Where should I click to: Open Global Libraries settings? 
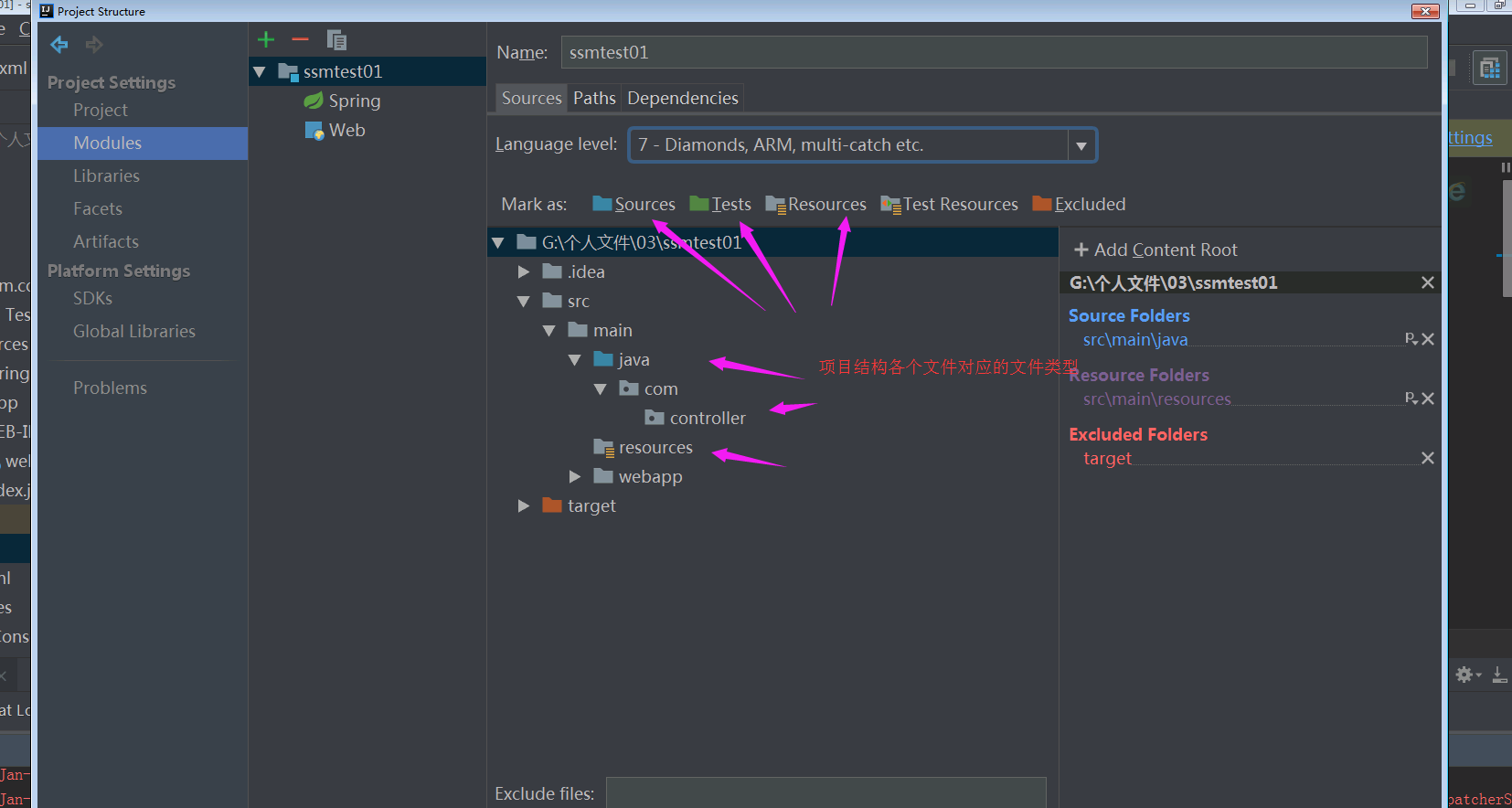click(134, 331)
